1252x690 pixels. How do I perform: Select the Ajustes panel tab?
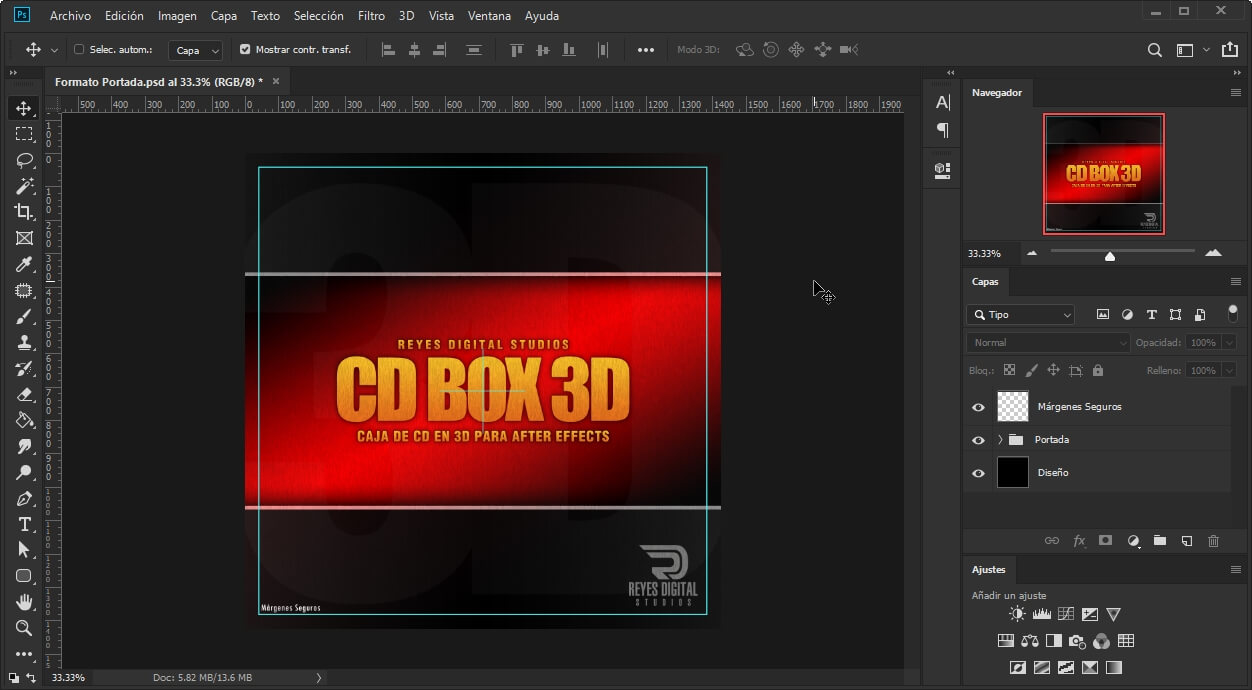989,569
